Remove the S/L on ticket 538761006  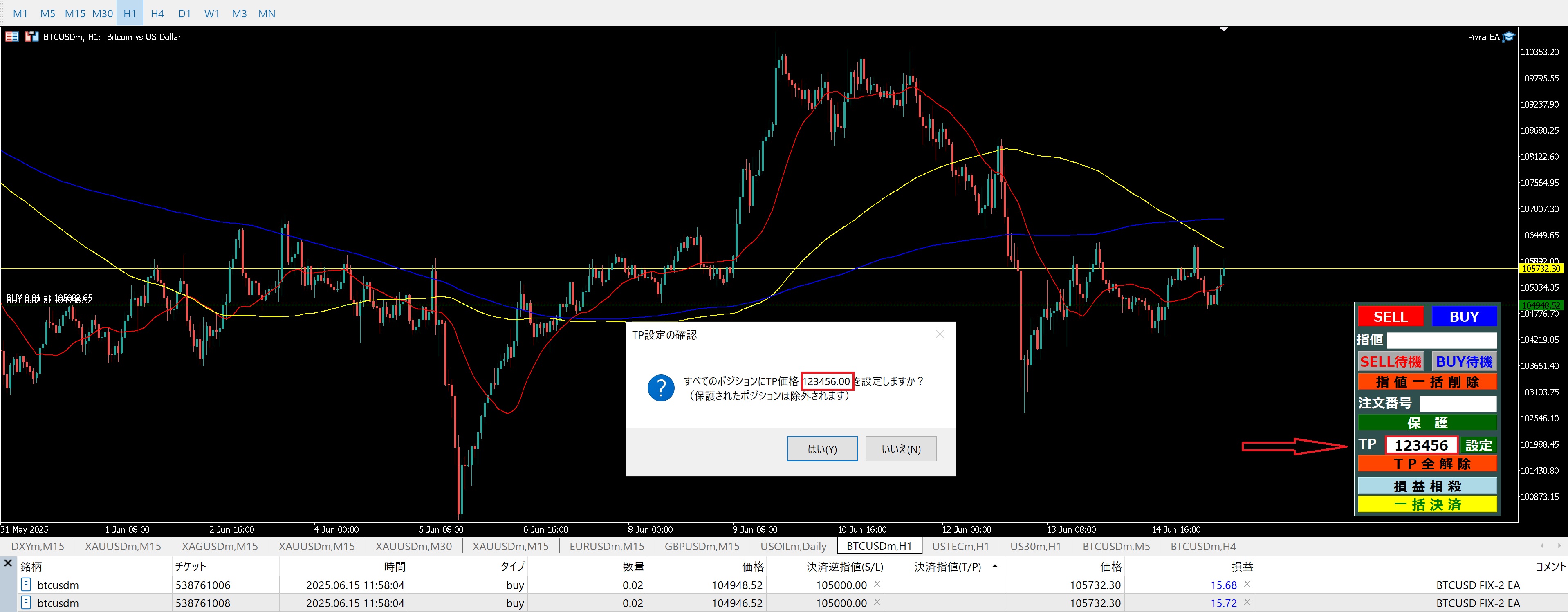tap(877, 584)
